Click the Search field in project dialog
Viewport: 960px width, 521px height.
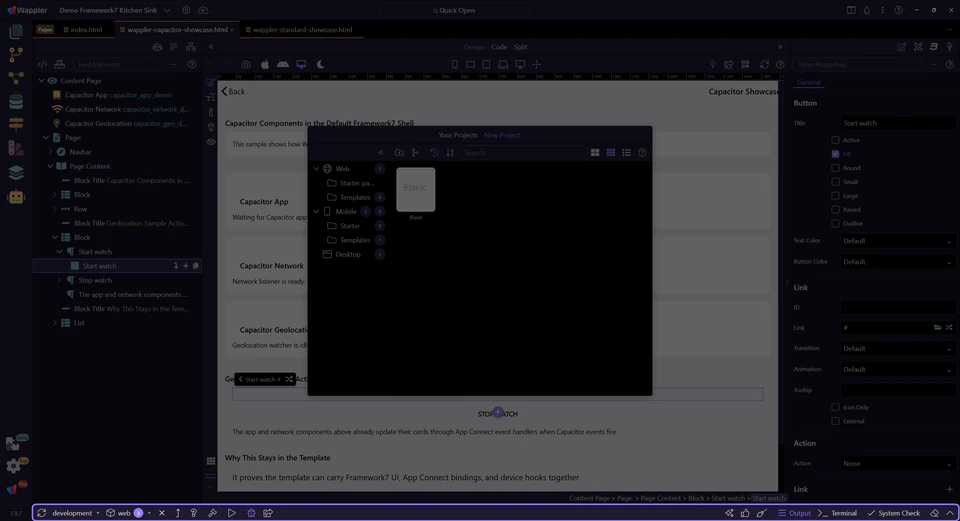[522, 152]
